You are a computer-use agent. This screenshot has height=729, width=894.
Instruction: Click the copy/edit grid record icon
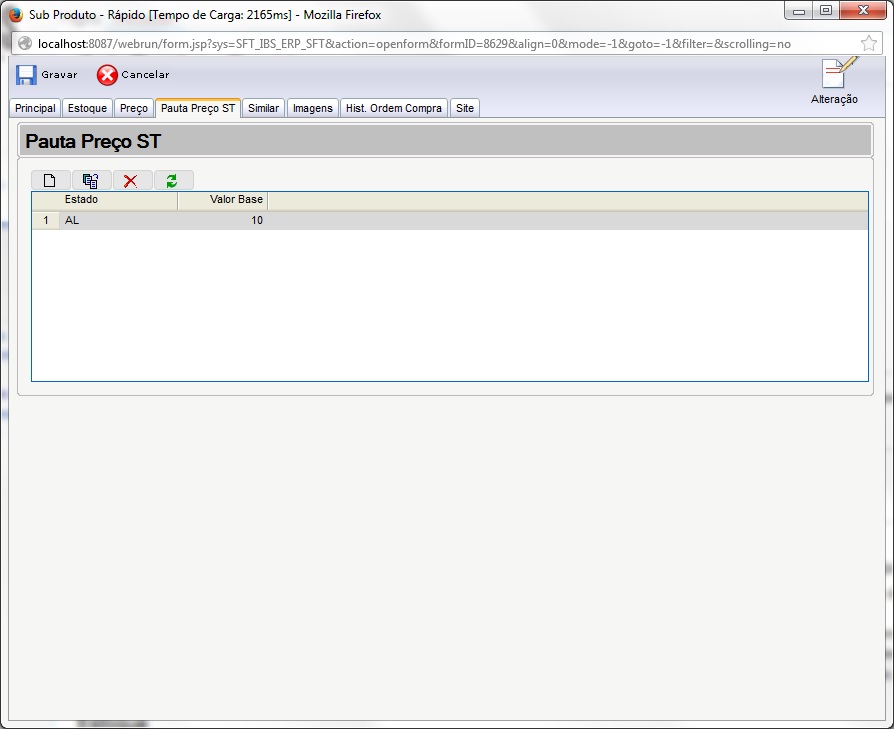91,181
